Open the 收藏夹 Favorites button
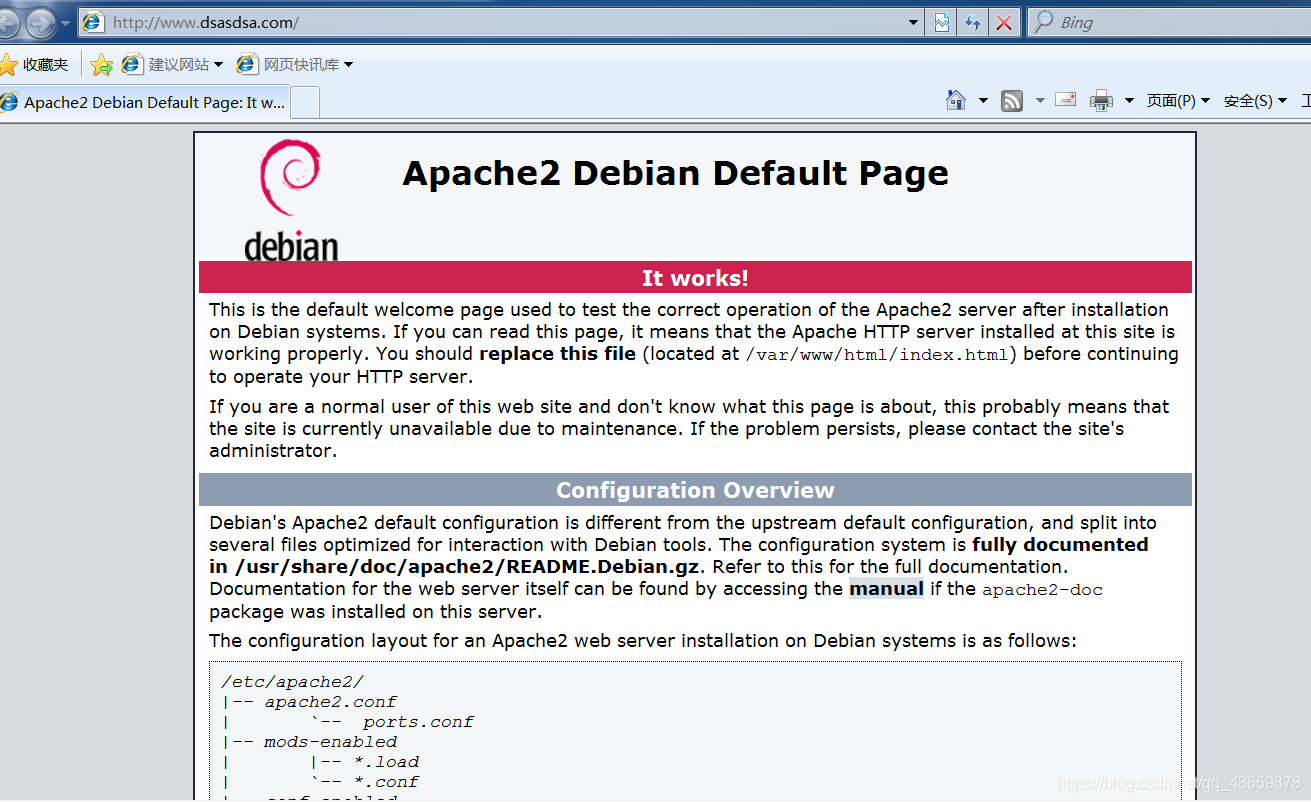The height and width of the screenshot is (802, 1311). pos(35,65)
